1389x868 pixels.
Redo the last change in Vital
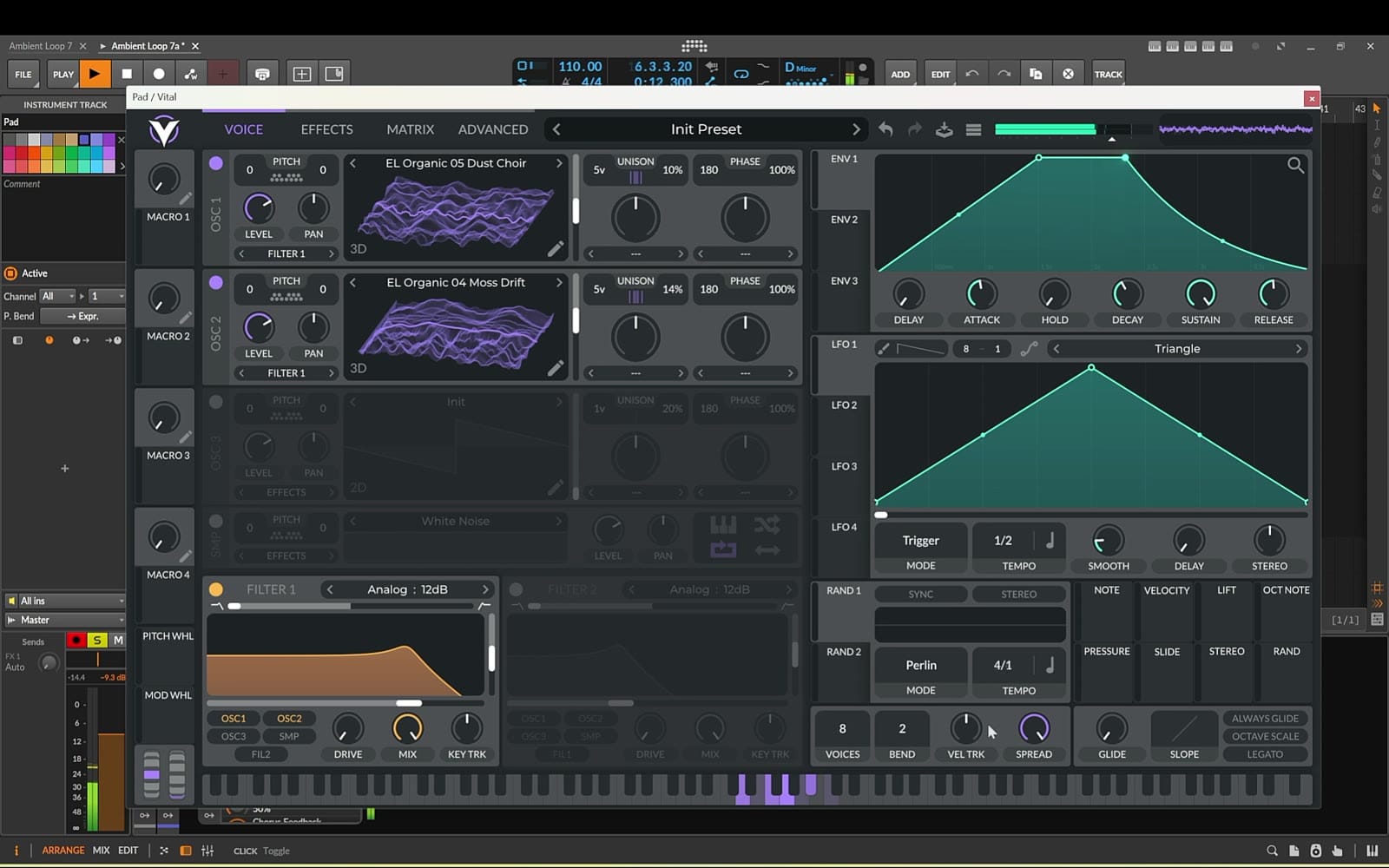[914, 129]
